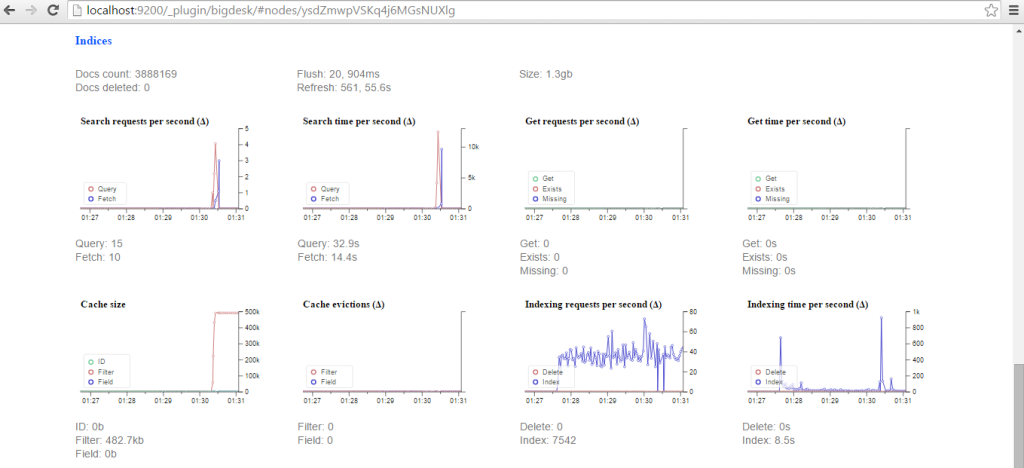Viewport: 1024px width, 468px height.
Task: Click the address bar URL field
Action: click(x=522, y=10)
